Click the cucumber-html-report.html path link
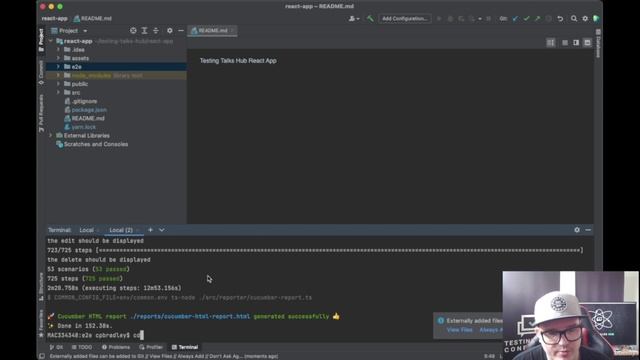Viewport: 640px width, 360px height. click(x=190, y=316)
